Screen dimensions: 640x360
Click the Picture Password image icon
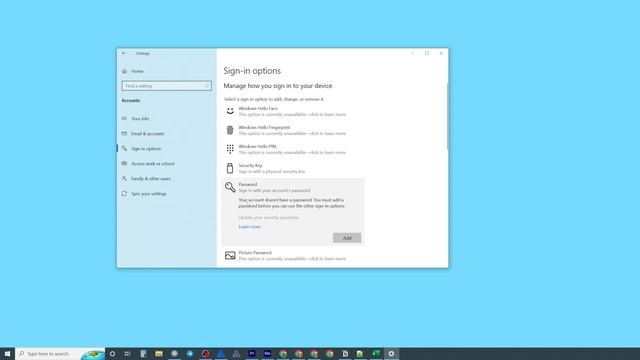[230, 256]
